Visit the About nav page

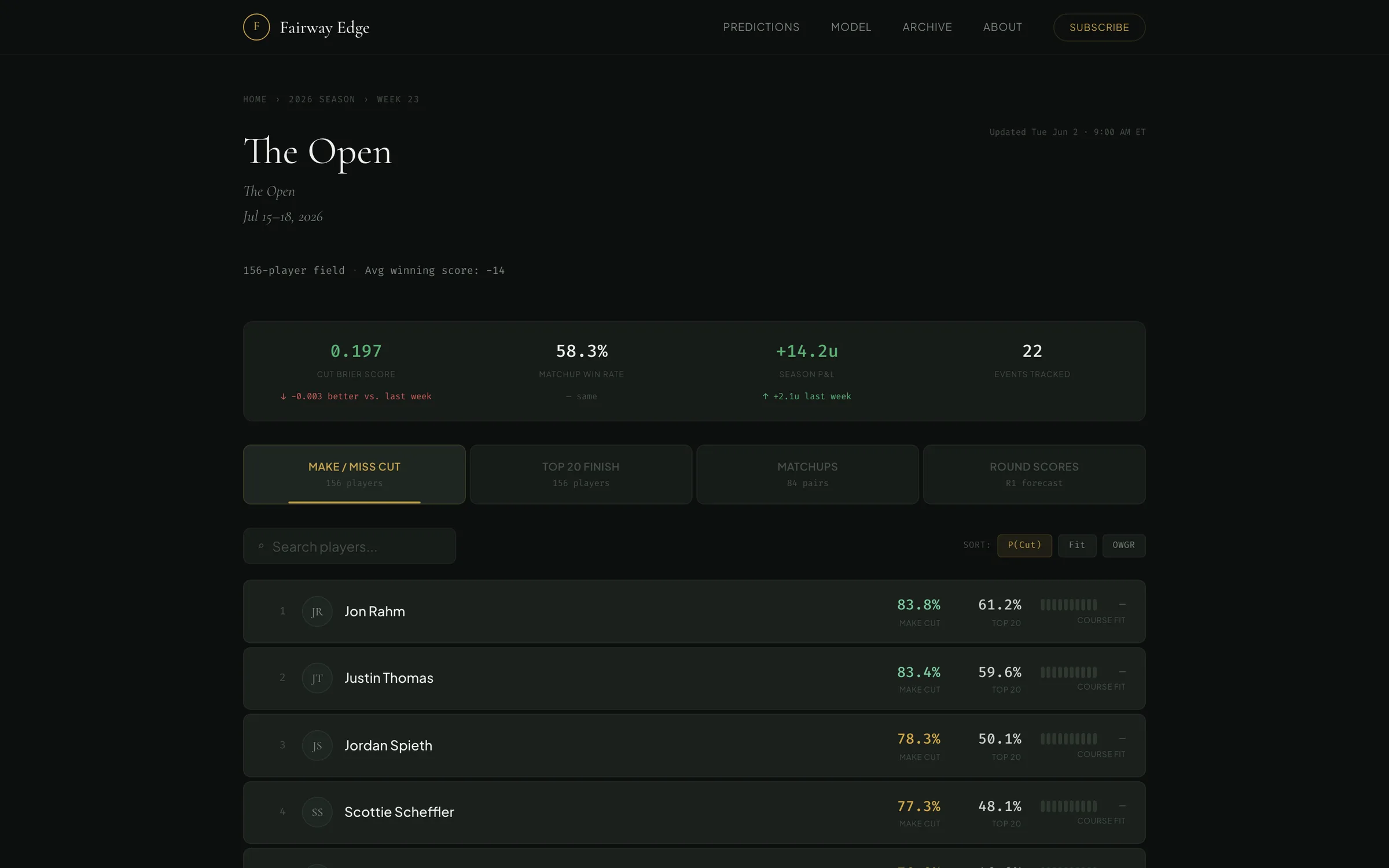(x=1002, y=27)
